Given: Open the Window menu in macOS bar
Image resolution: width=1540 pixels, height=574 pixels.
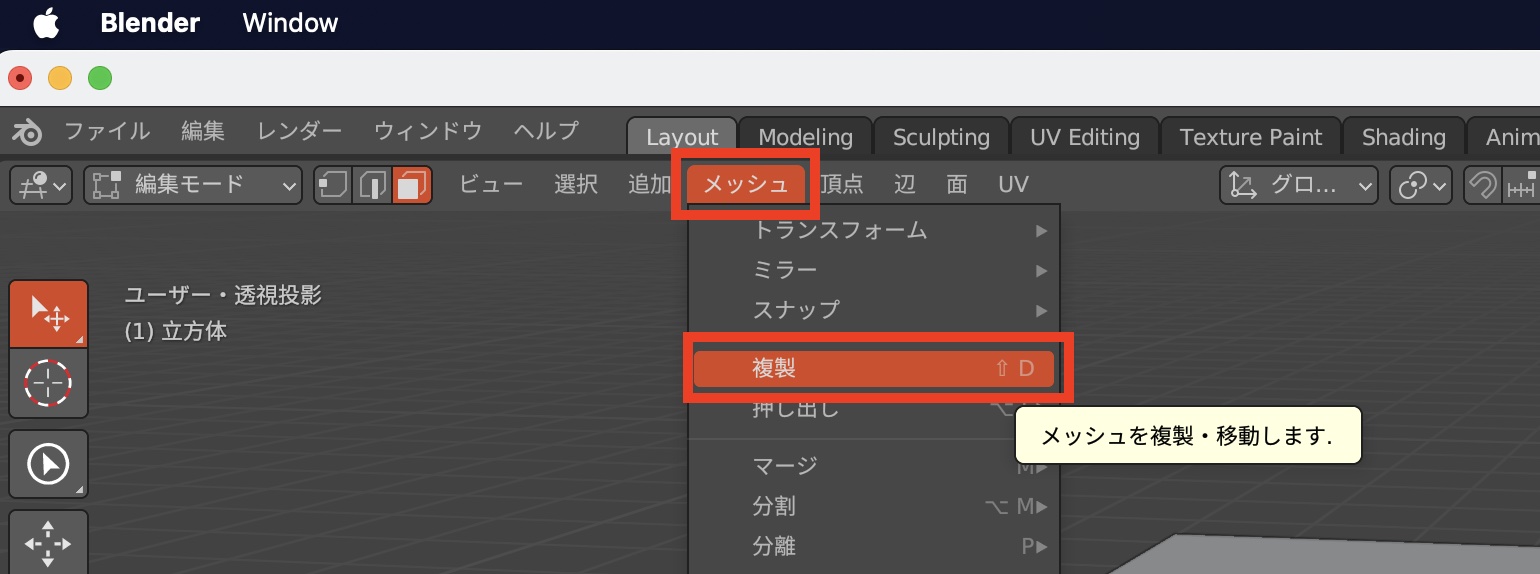Looking at the screenshot, I should (x=290, y=23).
